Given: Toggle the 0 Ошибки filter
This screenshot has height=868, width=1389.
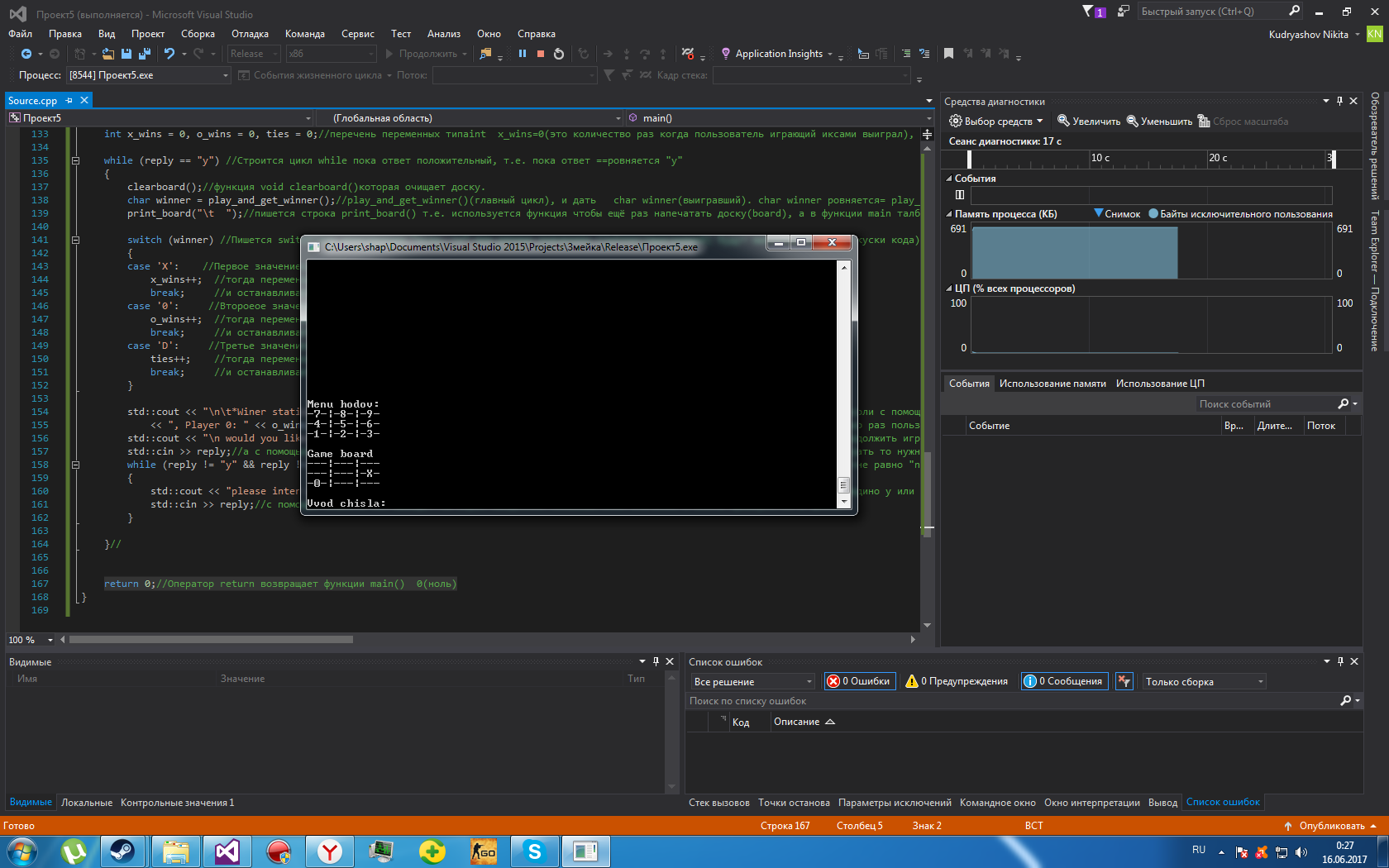Looking at the screenshot, I should pyautogui.click(x=860, y=681).
